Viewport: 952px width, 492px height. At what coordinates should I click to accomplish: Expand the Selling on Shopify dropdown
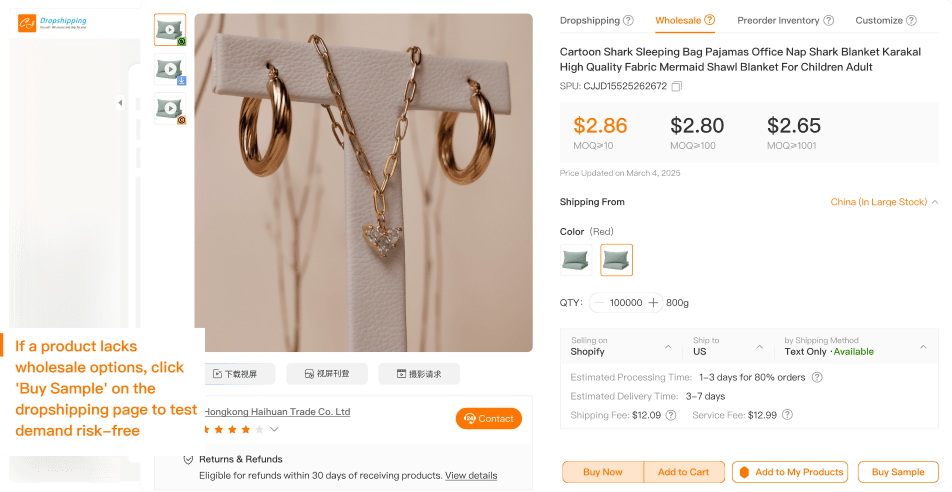(668, 347)
